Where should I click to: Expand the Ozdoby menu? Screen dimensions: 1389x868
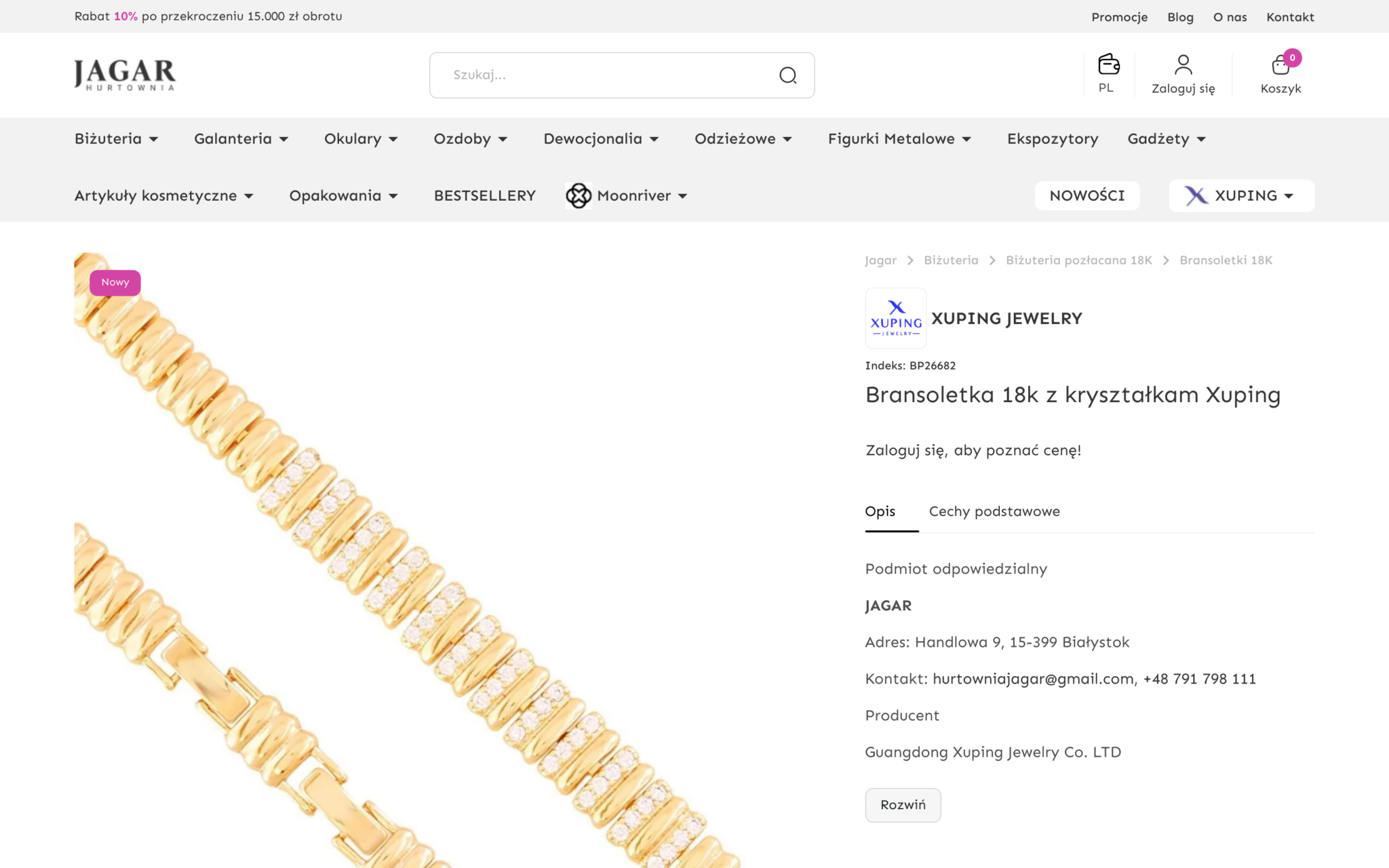coord(470,139)
